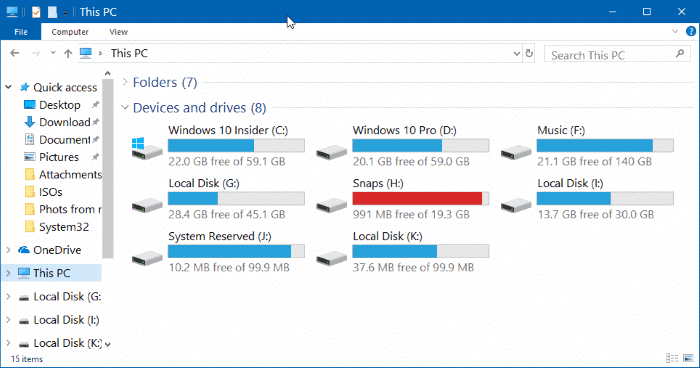Click the This PC monitor icon in address bar

(x=86, y=54)
